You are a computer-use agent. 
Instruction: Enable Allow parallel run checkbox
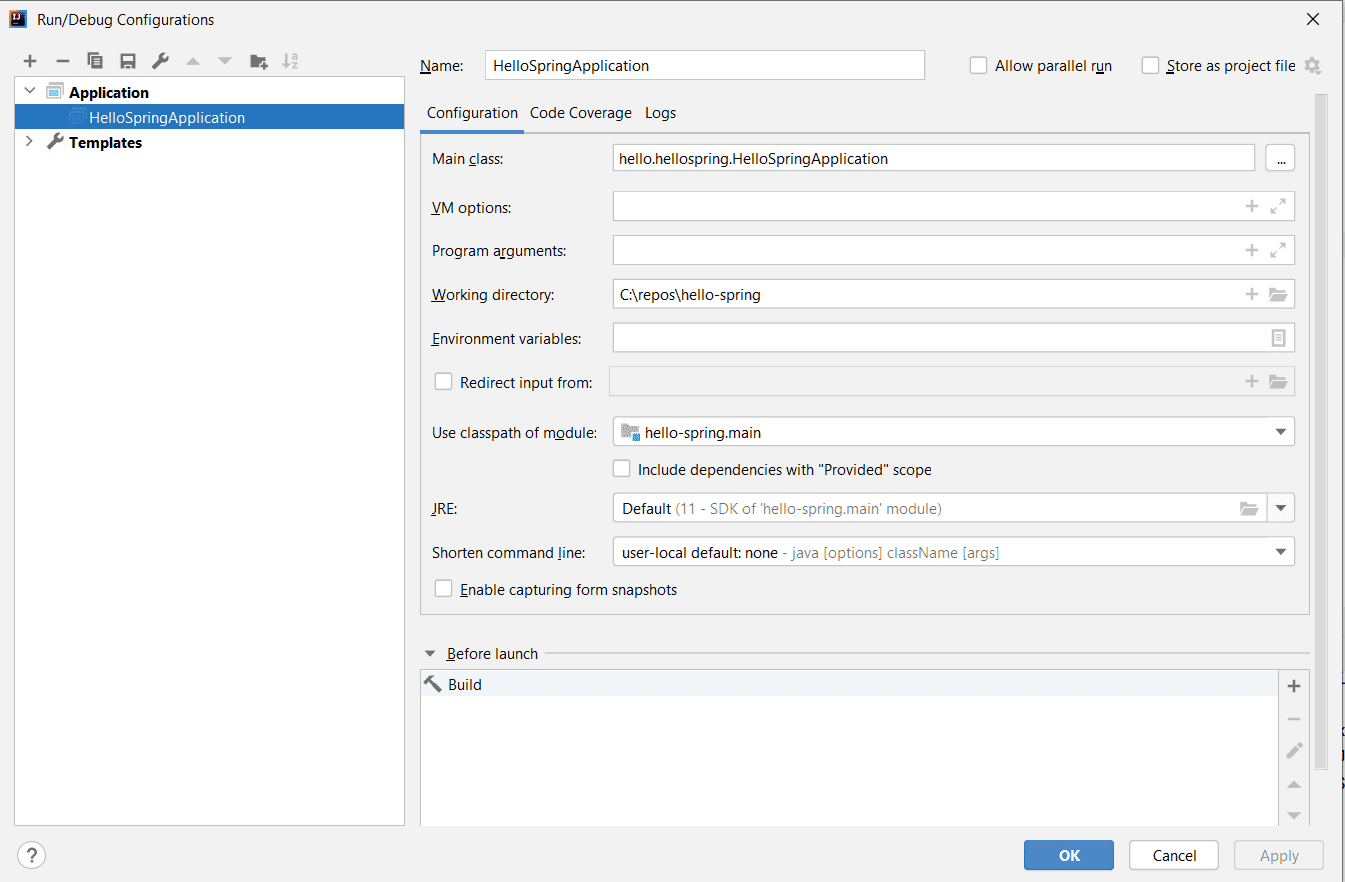click(x=979, y=66)
